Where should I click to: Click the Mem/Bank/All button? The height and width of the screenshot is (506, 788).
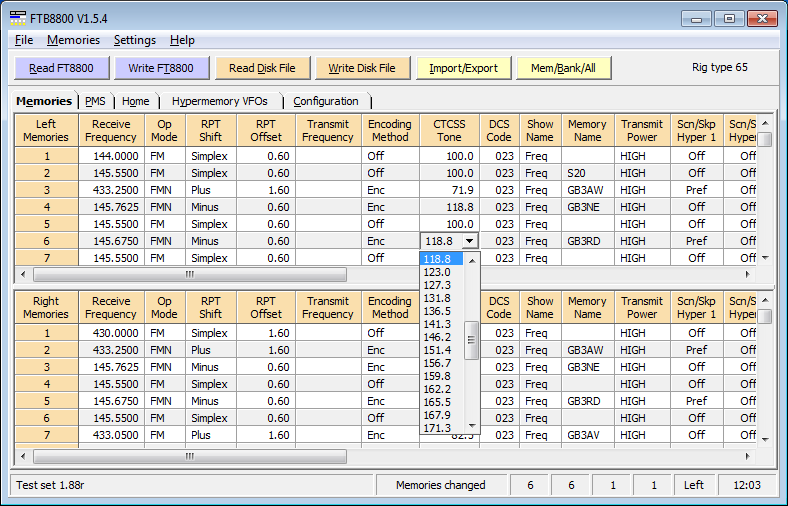(x=563, y=68)
